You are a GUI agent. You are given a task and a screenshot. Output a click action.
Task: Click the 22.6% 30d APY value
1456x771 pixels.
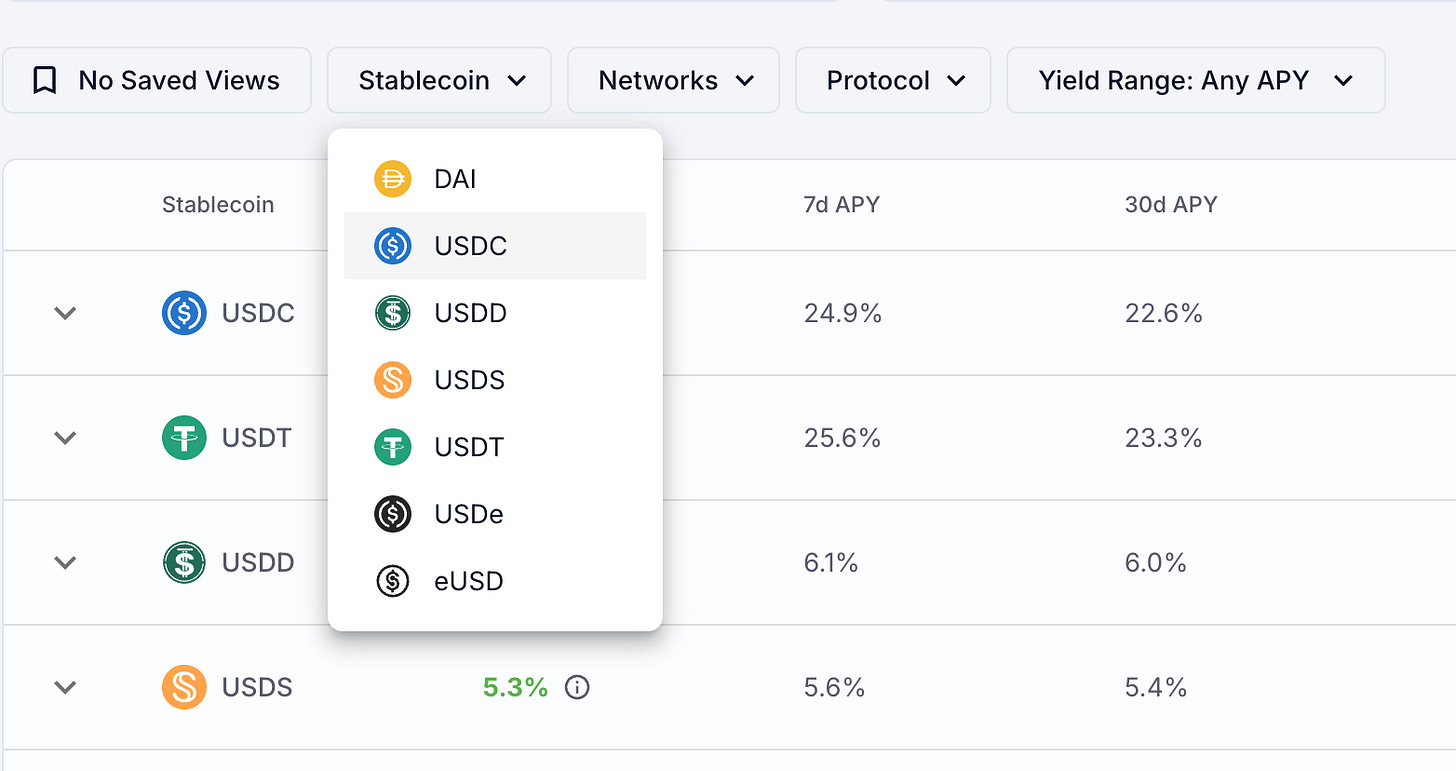click(1164, 313)
